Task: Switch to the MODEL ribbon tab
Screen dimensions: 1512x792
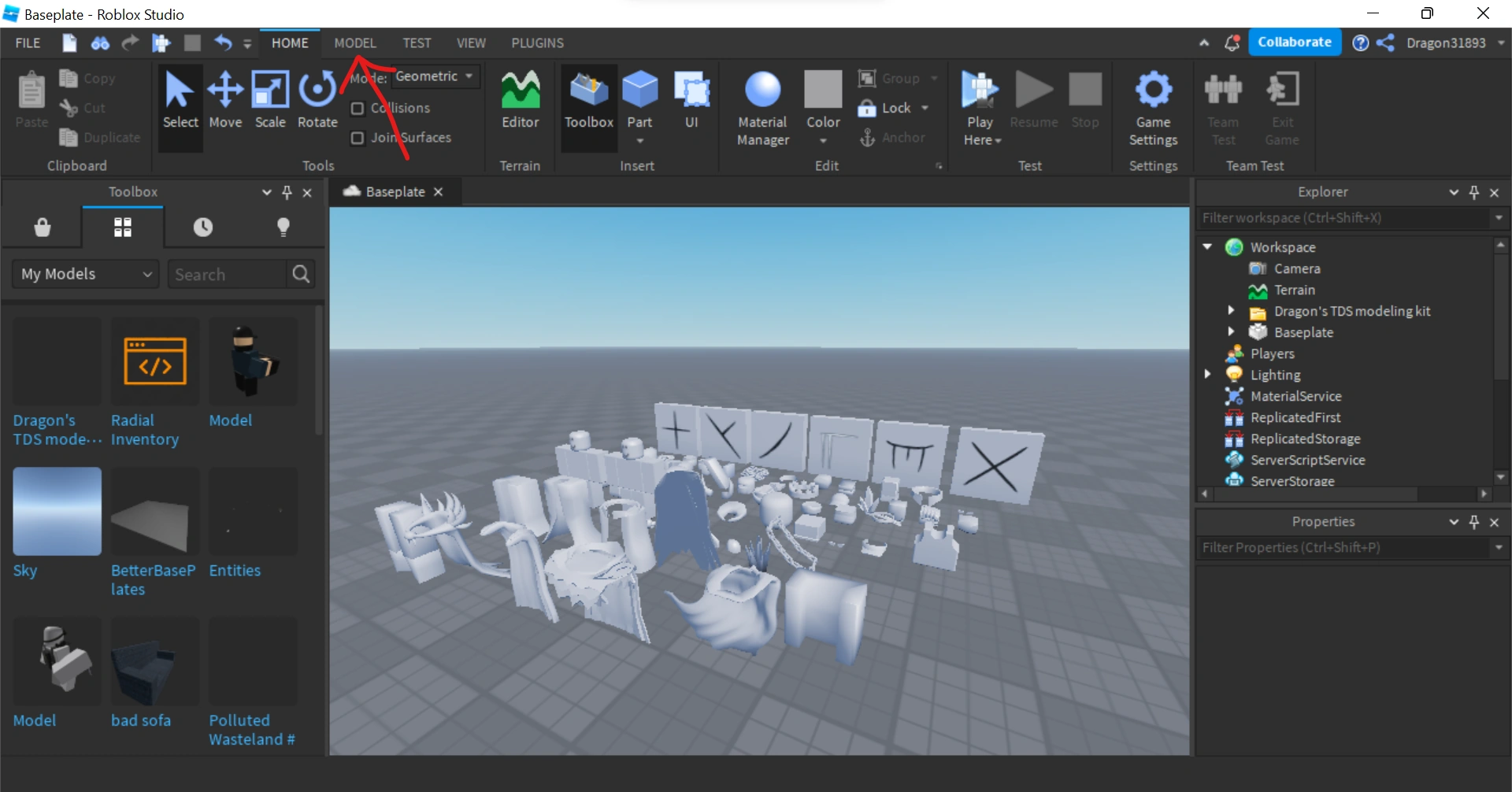Action: 355,43
